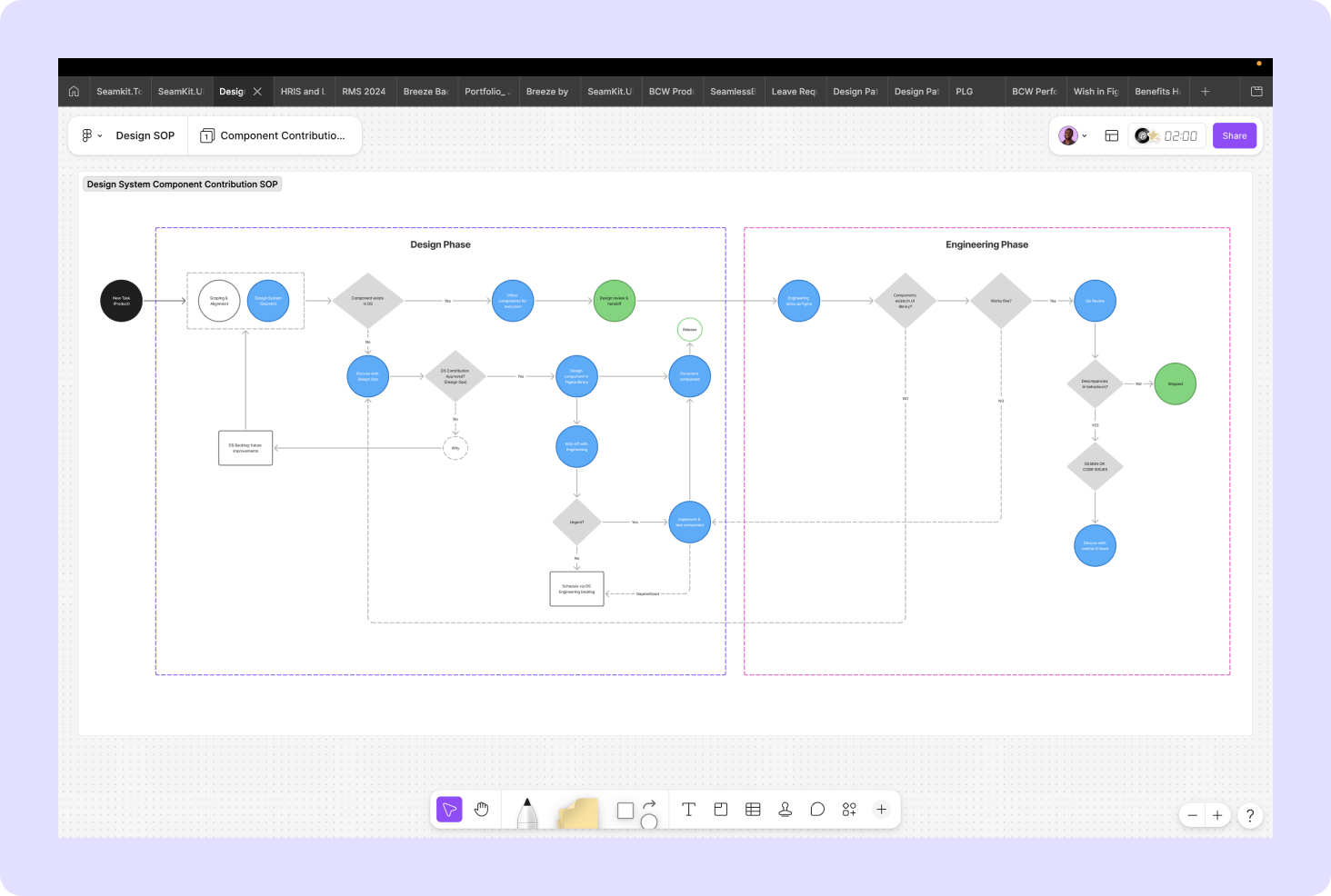
Task: Open the Benefits H tab
Action: point(1156,91)
